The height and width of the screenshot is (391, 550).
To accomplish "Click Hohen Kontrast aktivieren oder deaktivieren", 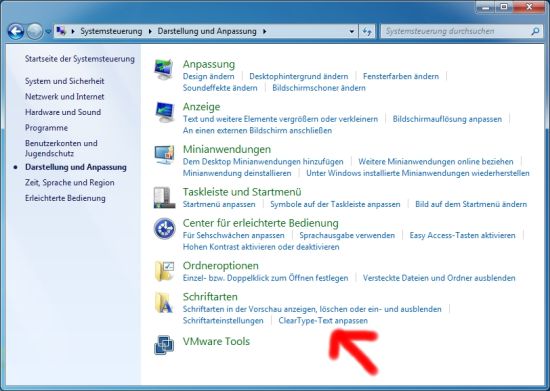I will click(261, 247).
